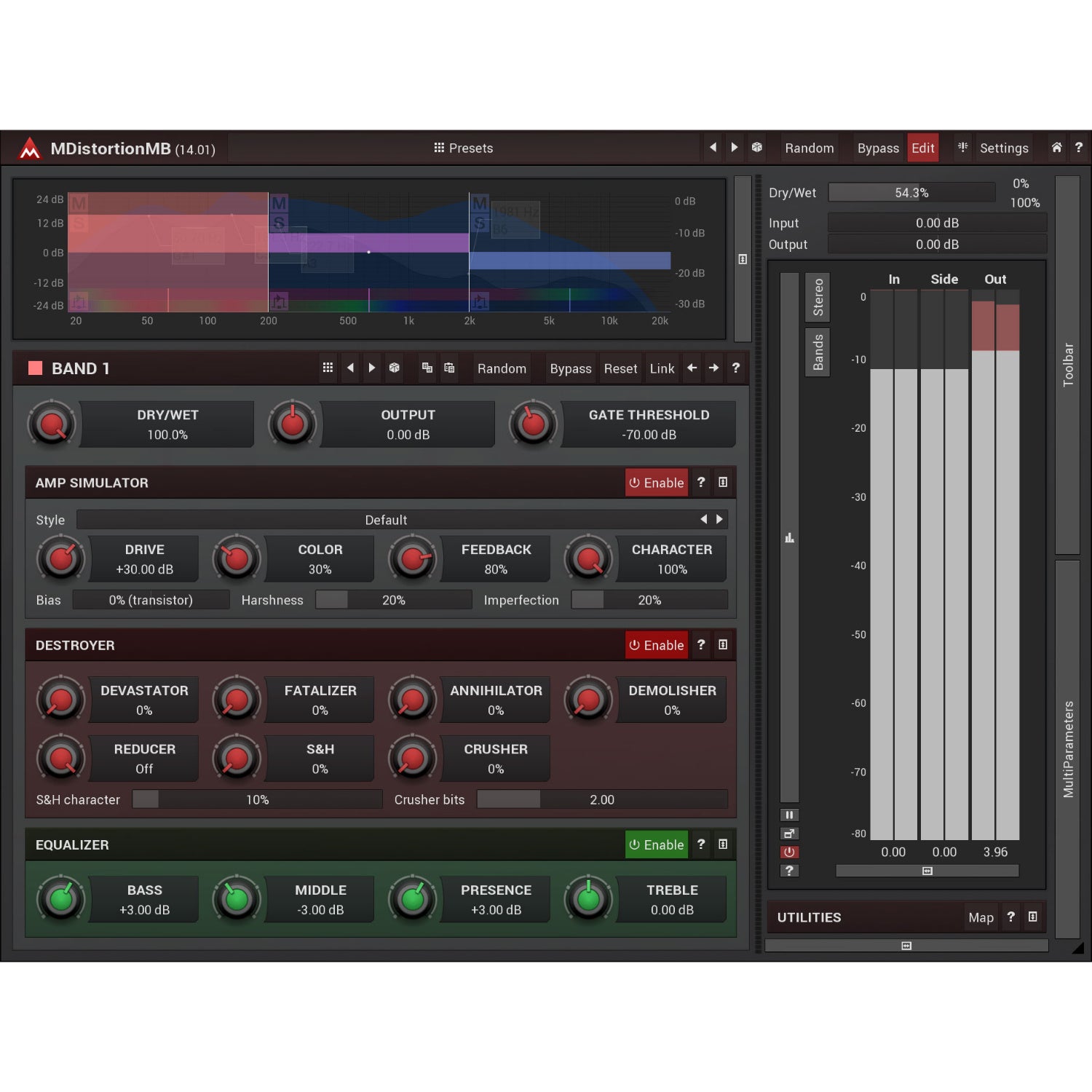This screenshot has width=1092, height=1092.
Task: Toggle meters power button
Action: (789, 852)
